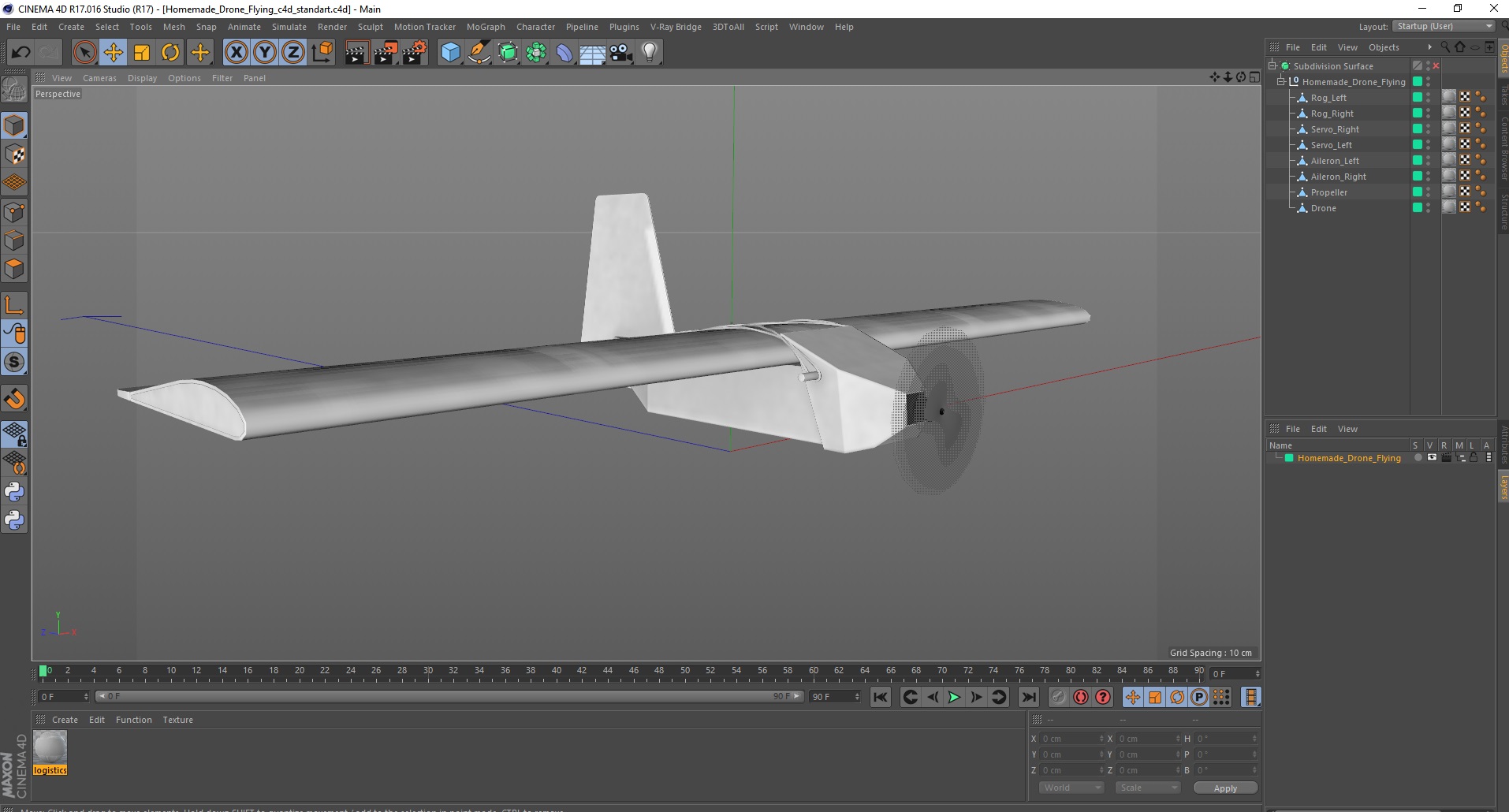
Task: Click the Apply button
Action: (x=1225, y=788)
